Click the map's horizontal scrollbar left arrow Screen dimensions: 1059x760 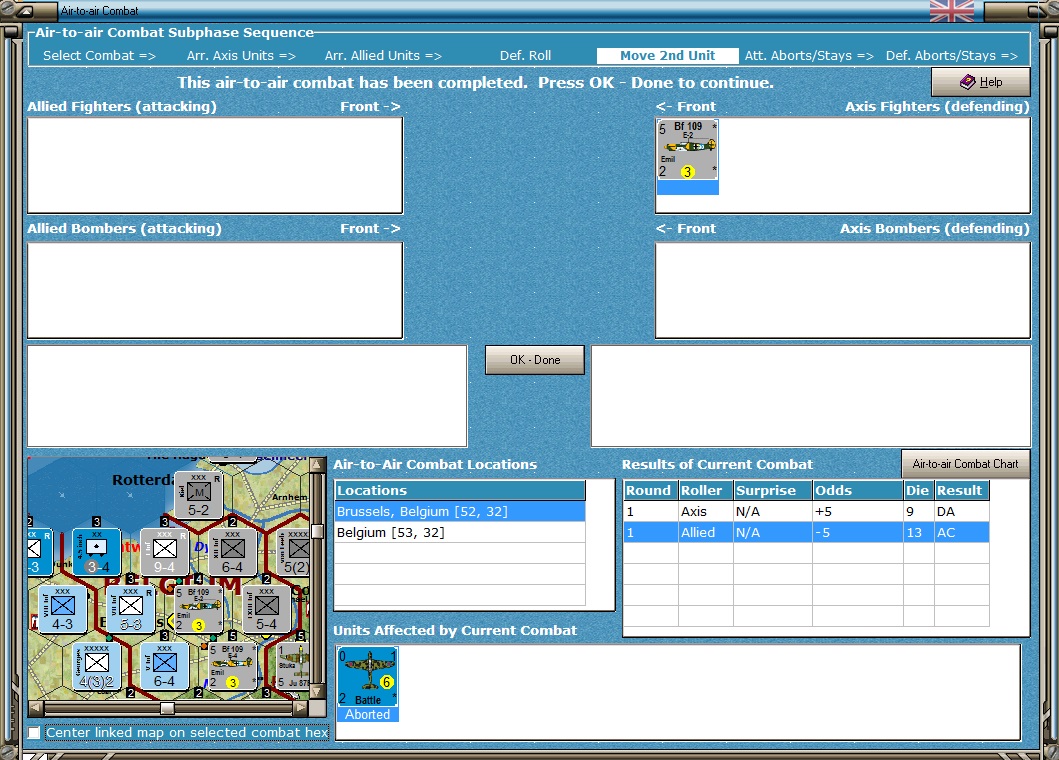pos(36,708)
